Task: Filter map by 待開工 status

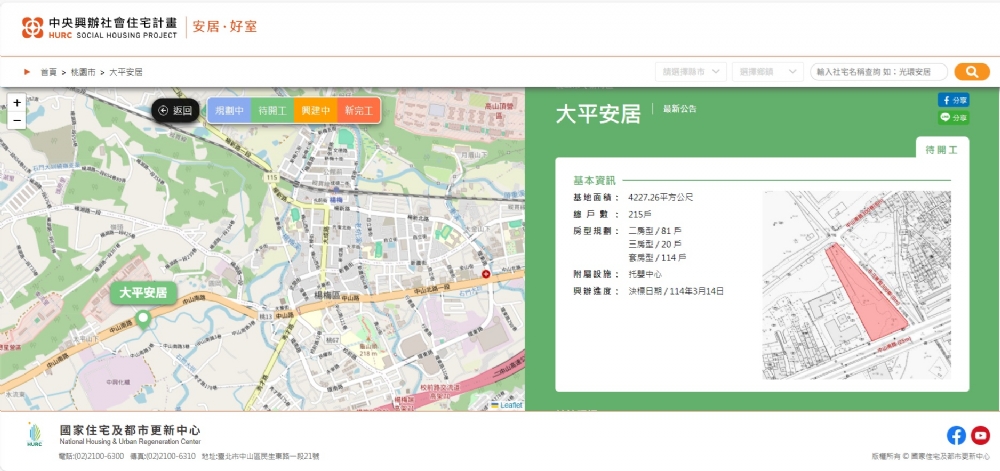Action: (x=272, y=110)
